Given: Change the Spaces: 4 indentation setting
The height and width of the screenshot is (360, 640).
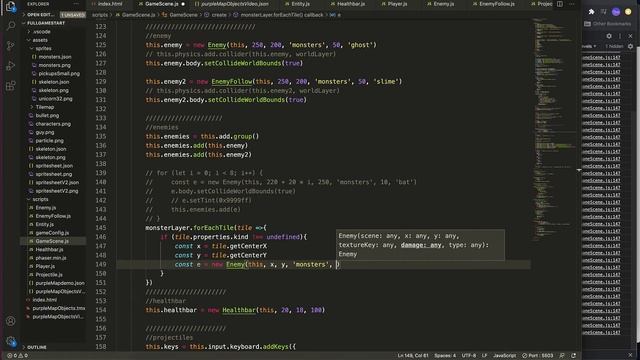Looking at the screenshot, I should pos(445,356).
